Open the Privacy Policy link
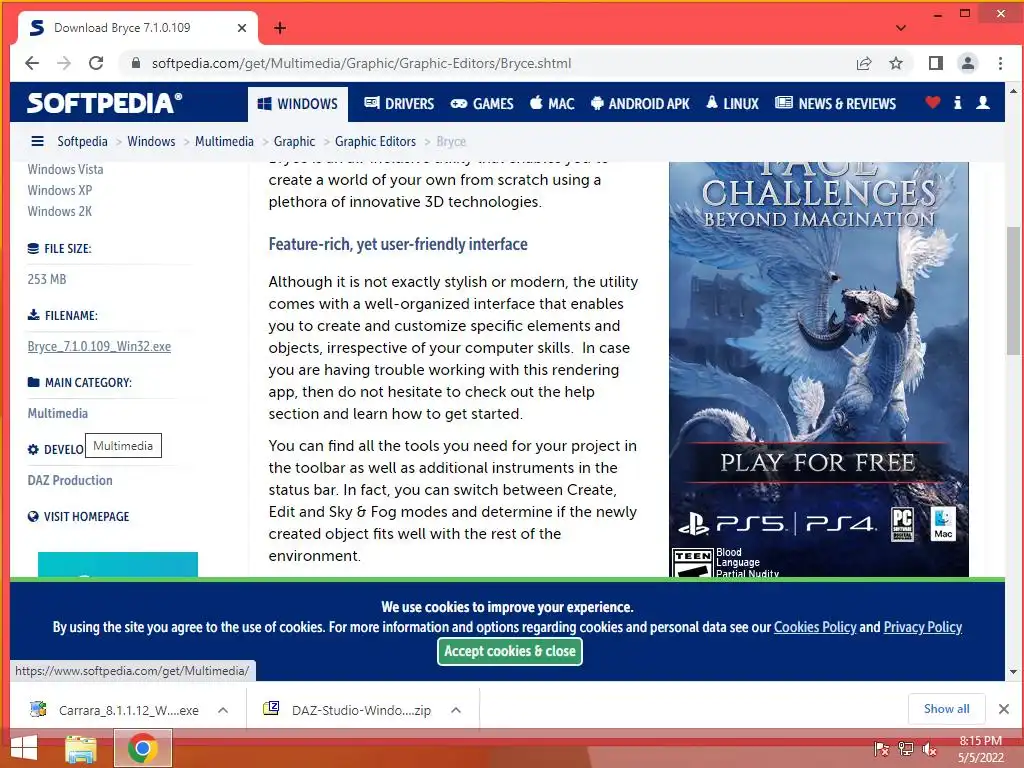The width and height of the screenshot is (1024, 768). tap(923, 627)
